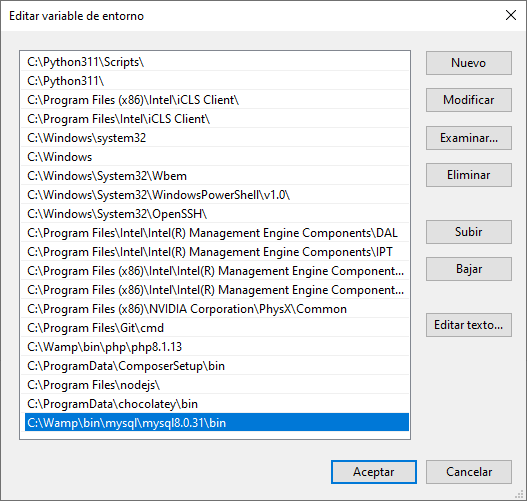Close the Editar variable de entorno dialog
This screenshot has width=527, height=501.
pyautogui.click(x=511, y=15)
